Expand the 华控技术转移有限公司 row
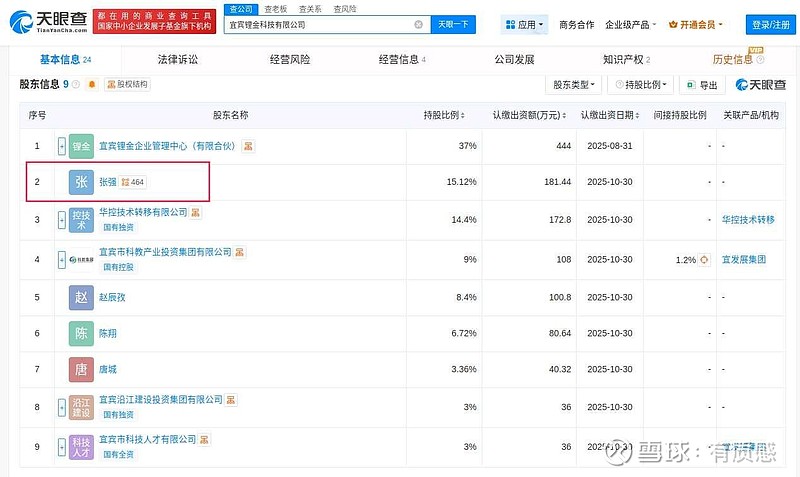 [x=61, y=220]
